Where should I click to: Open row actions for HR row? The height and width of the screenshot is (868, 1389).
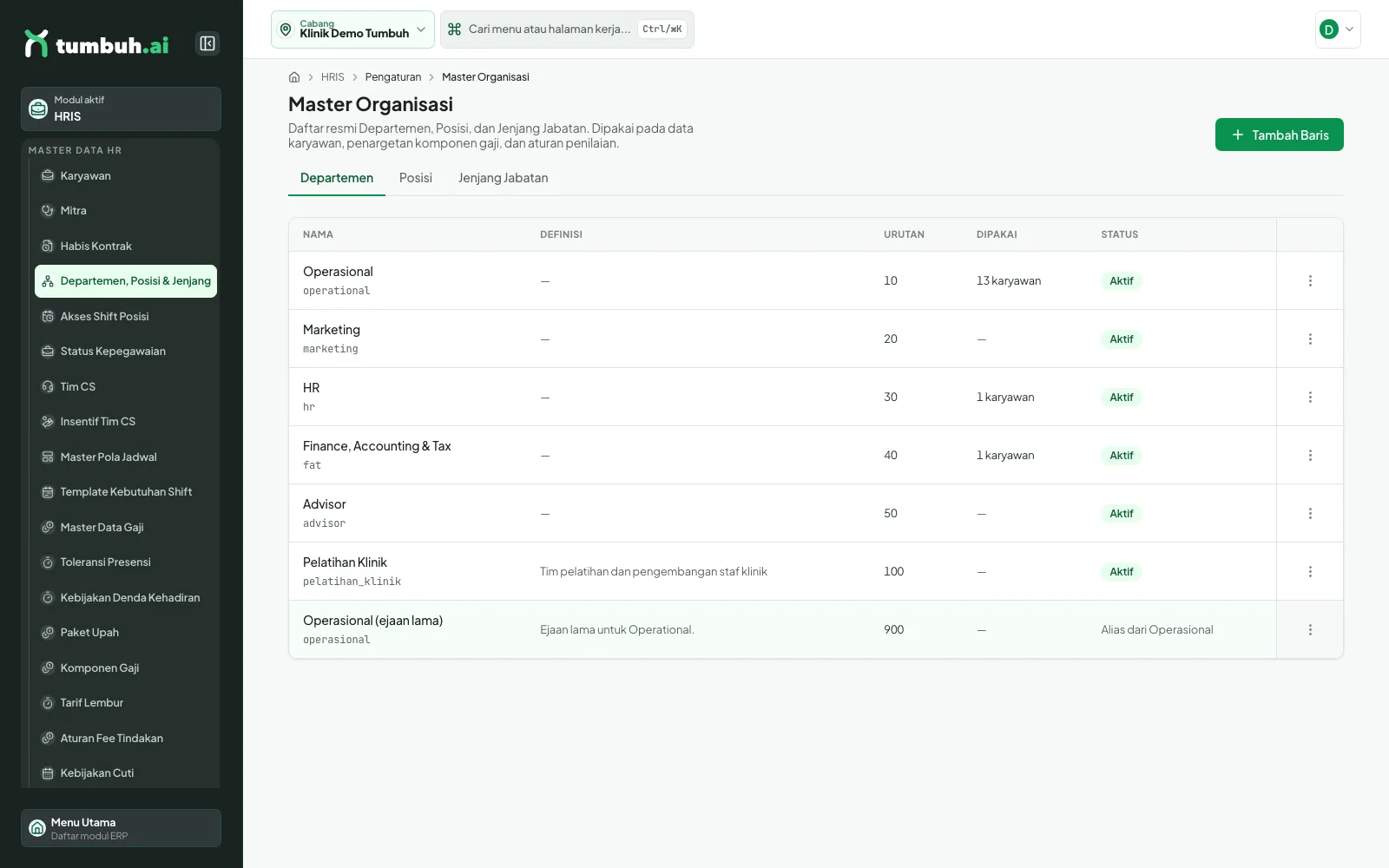1310,398
